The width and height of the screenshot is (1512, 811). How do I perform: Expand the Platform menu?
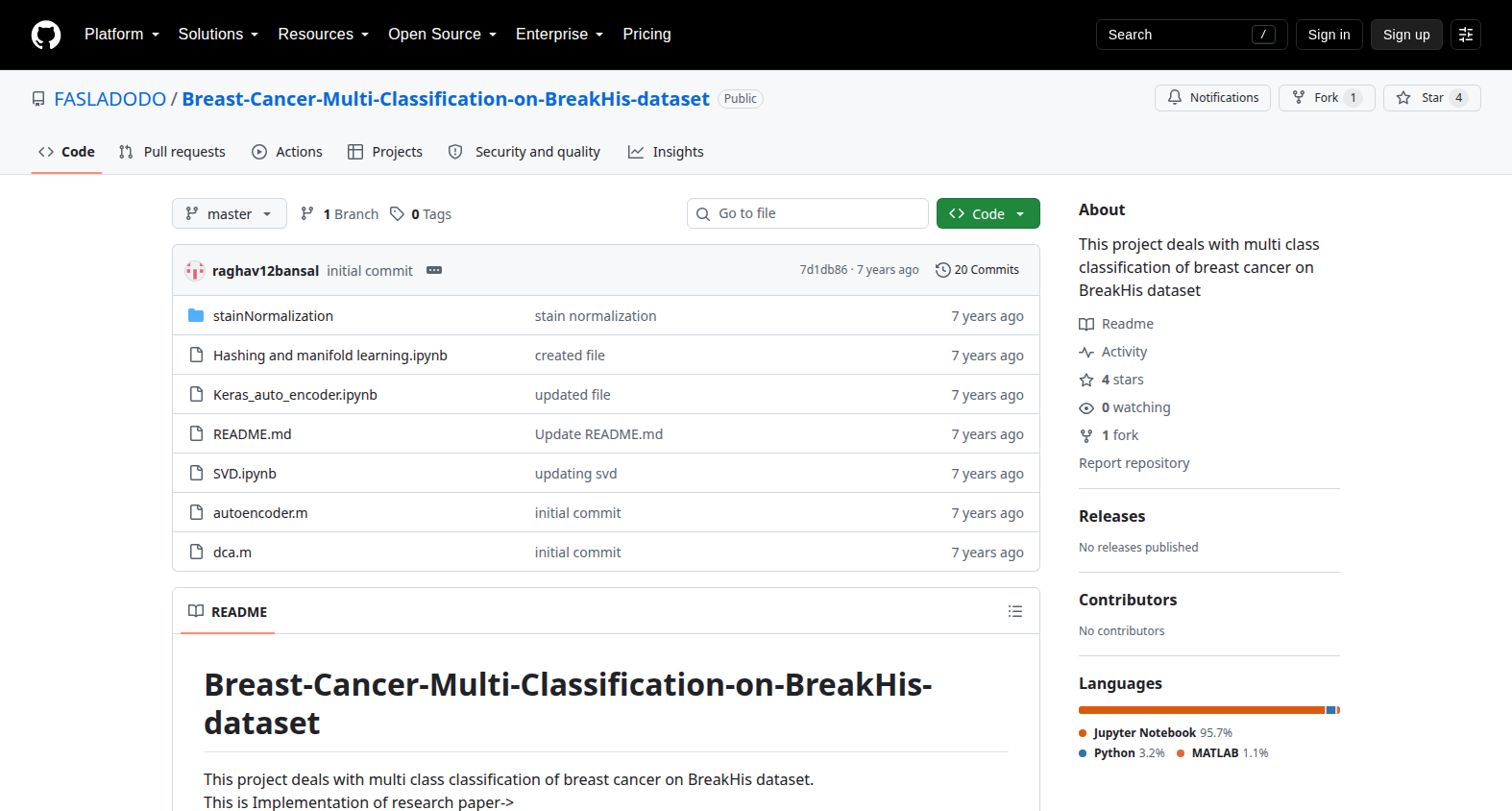[122, 35]
